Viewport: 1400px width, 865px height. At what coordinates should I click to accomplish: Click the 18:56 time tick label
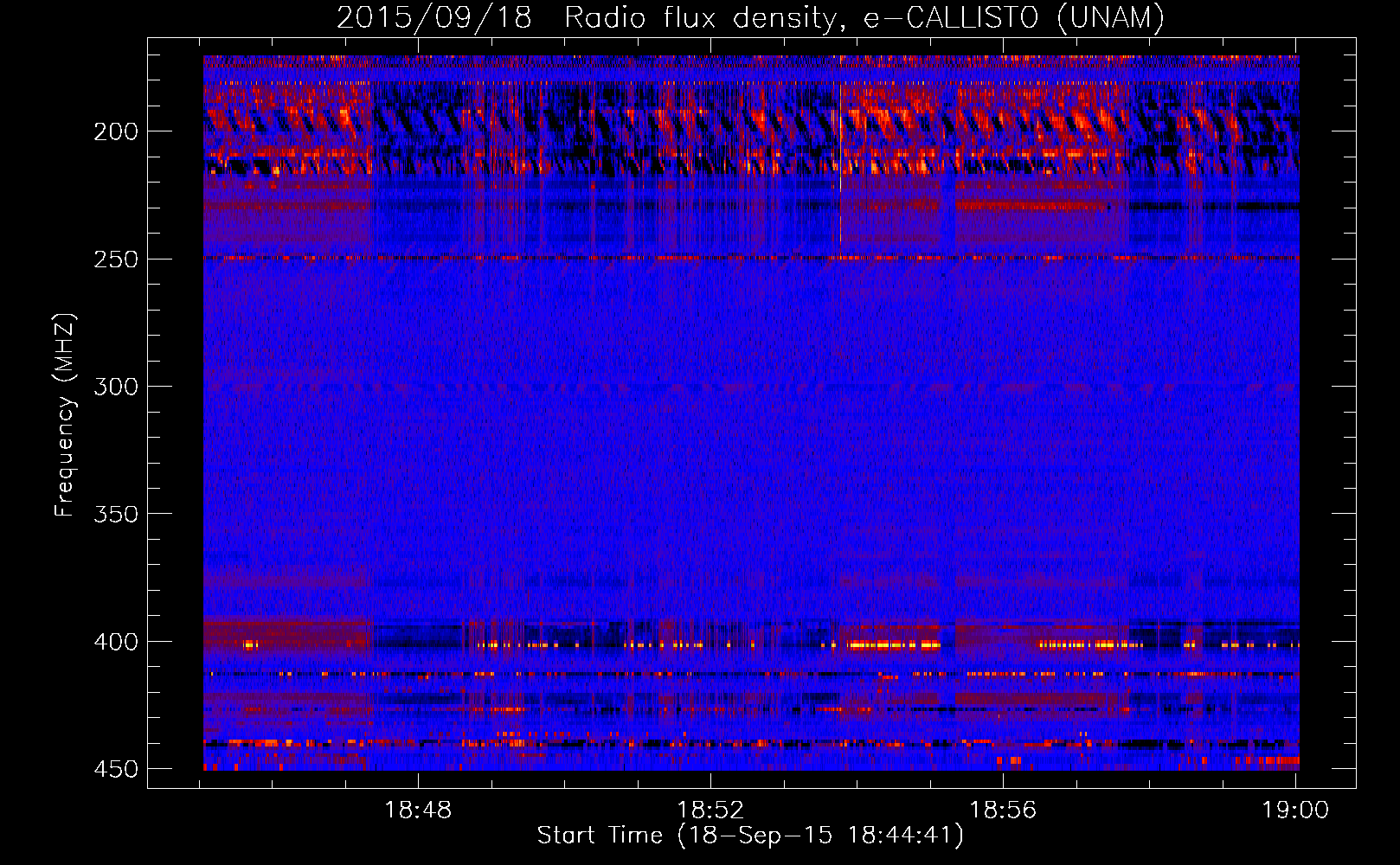coord(1003,811)
